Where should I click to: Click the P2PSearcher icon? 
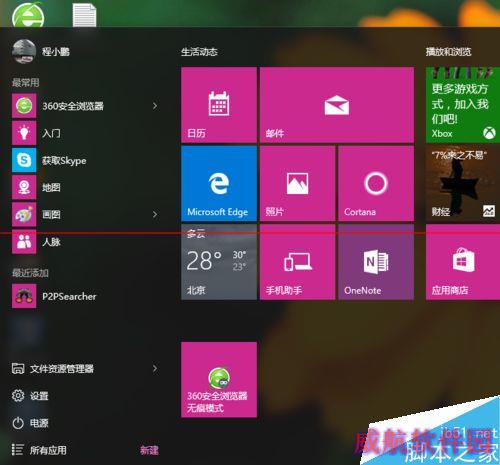24,296
